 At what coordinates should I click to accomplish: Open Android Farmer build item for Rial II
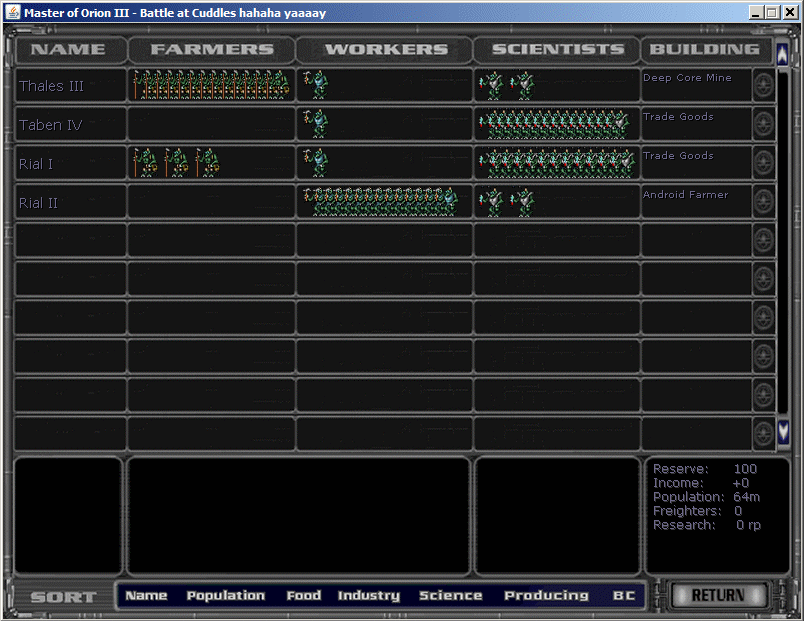[x=686, y=194]
